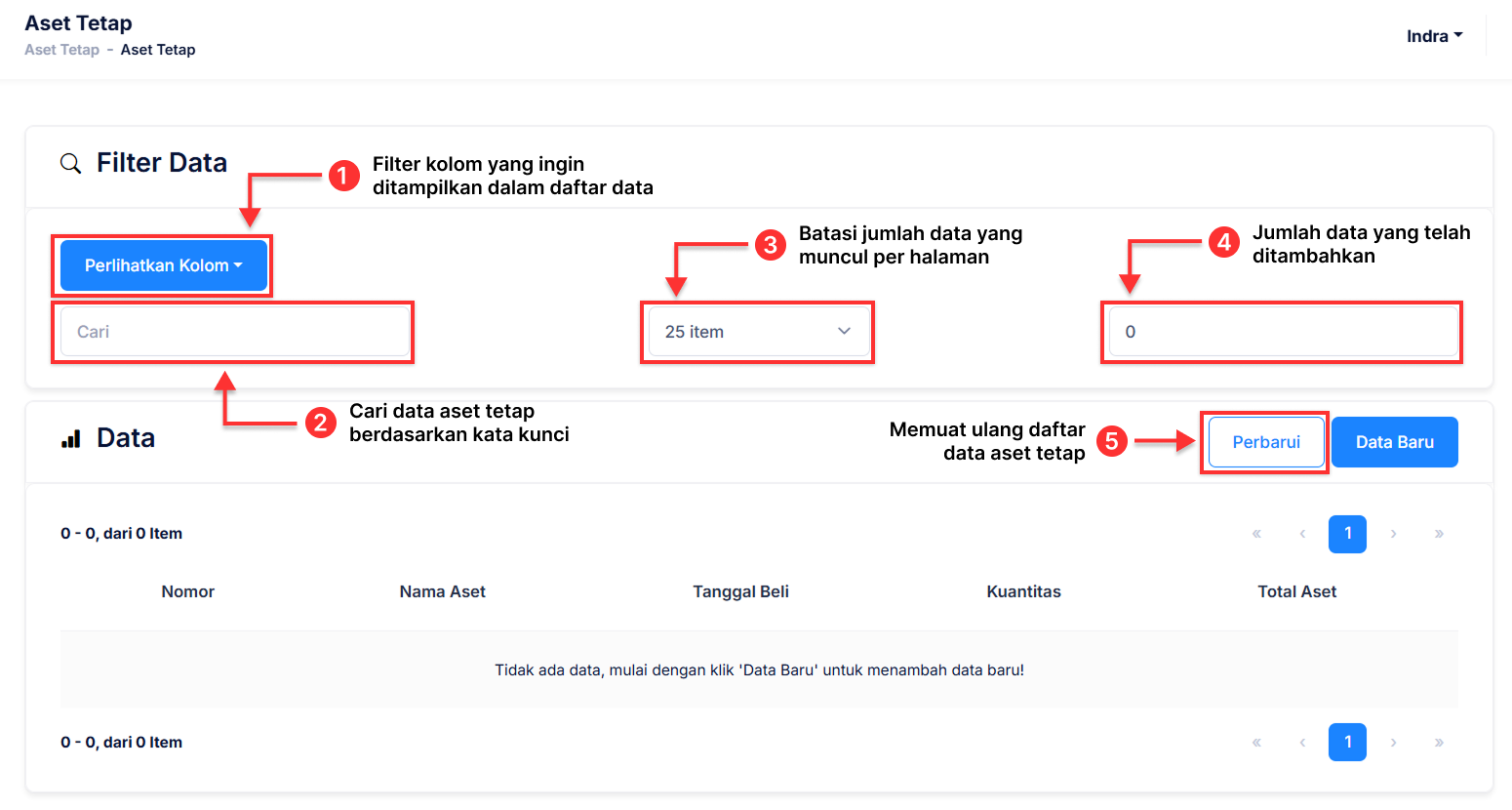Go to first page in top pagination

(x=1256, y=534)
